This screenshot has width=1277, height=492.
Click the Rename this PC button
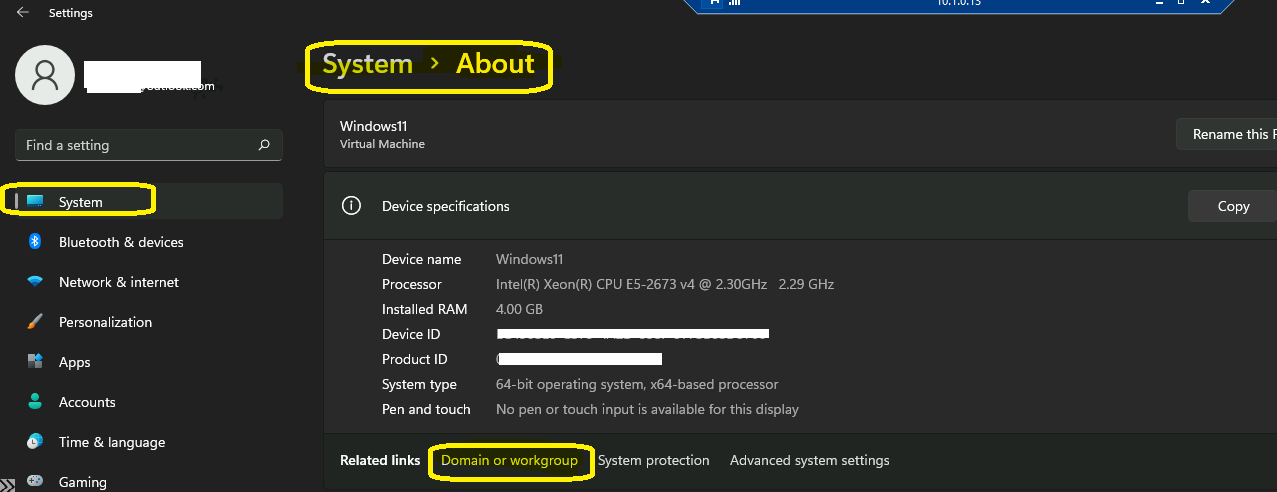click(1226, 134)
